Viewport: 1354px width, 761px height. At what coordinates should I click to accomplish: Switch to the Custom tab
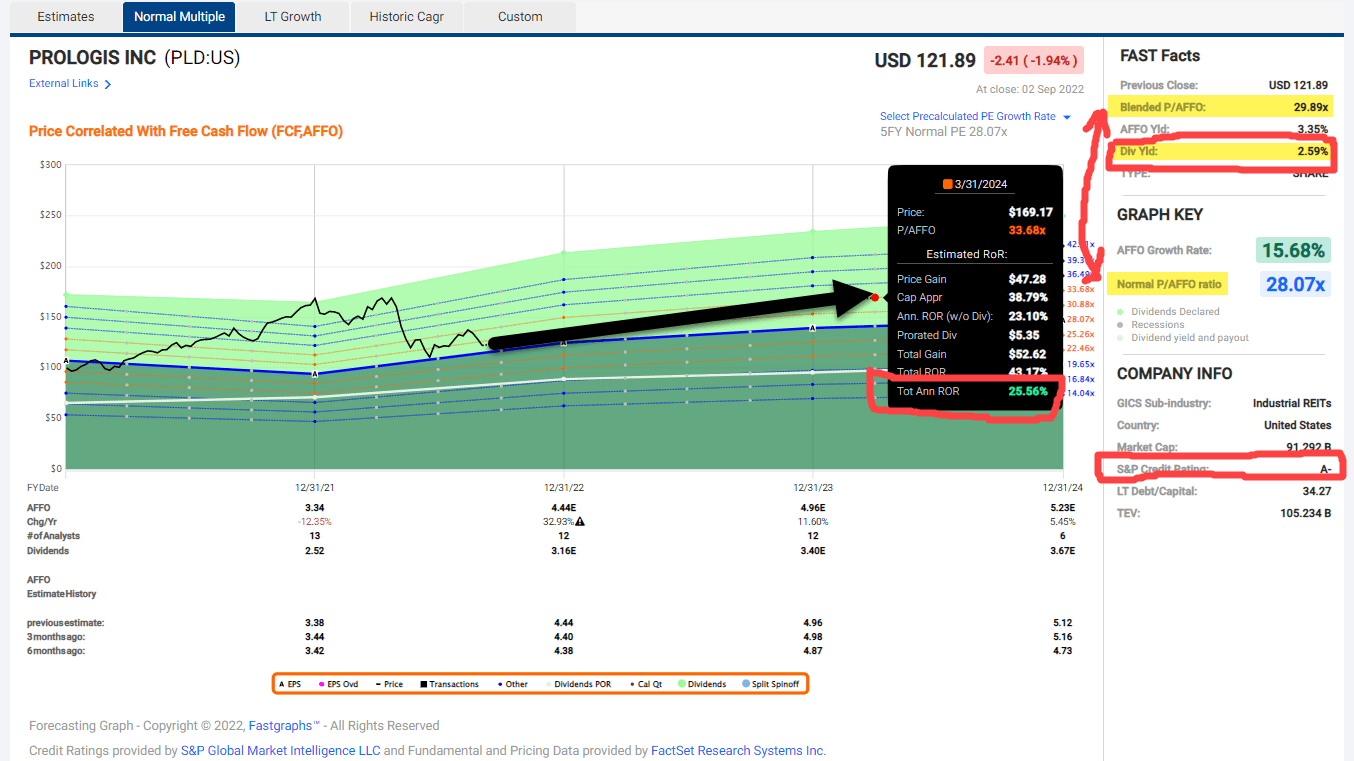(x=520, y=16)
